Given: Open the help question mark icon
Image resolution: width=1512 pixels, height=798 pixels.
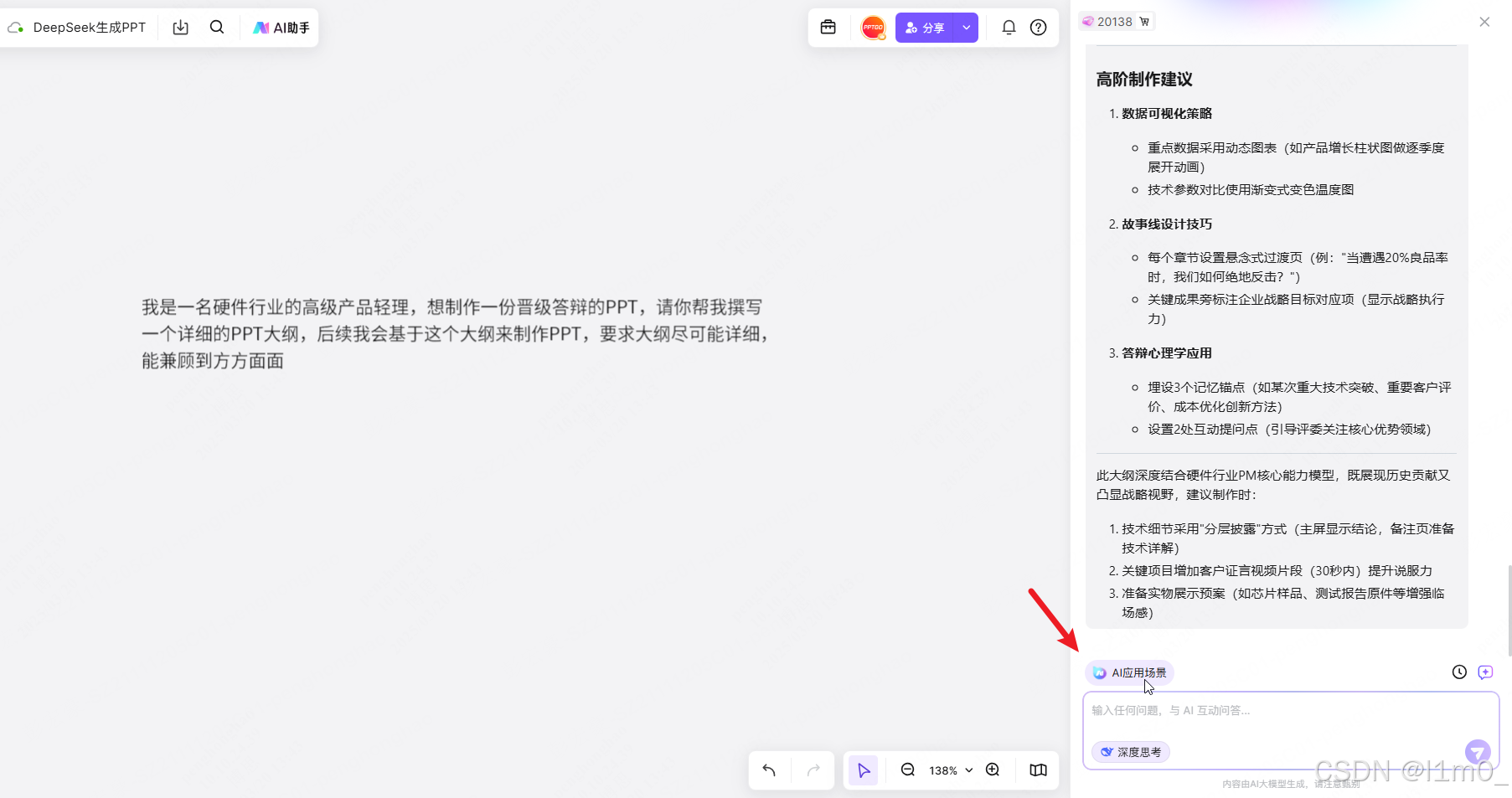Looking at the screenshot, I should click(x=1039, y=28).
